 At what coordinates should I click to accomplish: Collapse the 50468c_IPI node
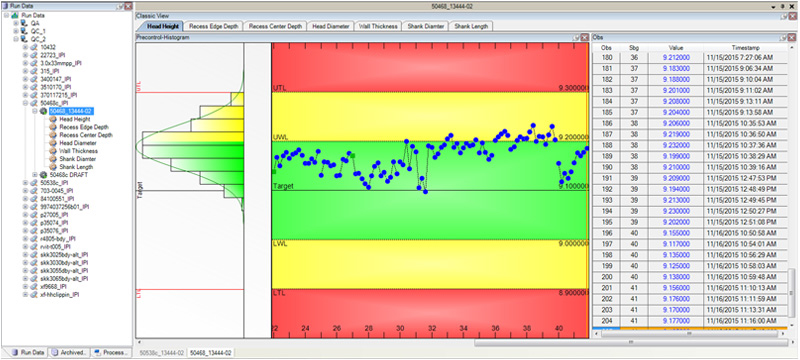point(26,103)
